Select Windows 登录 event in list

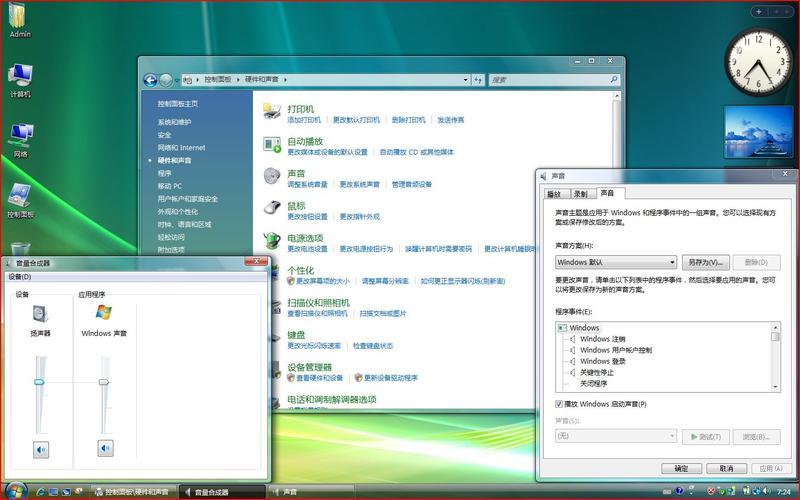(603, 361)
